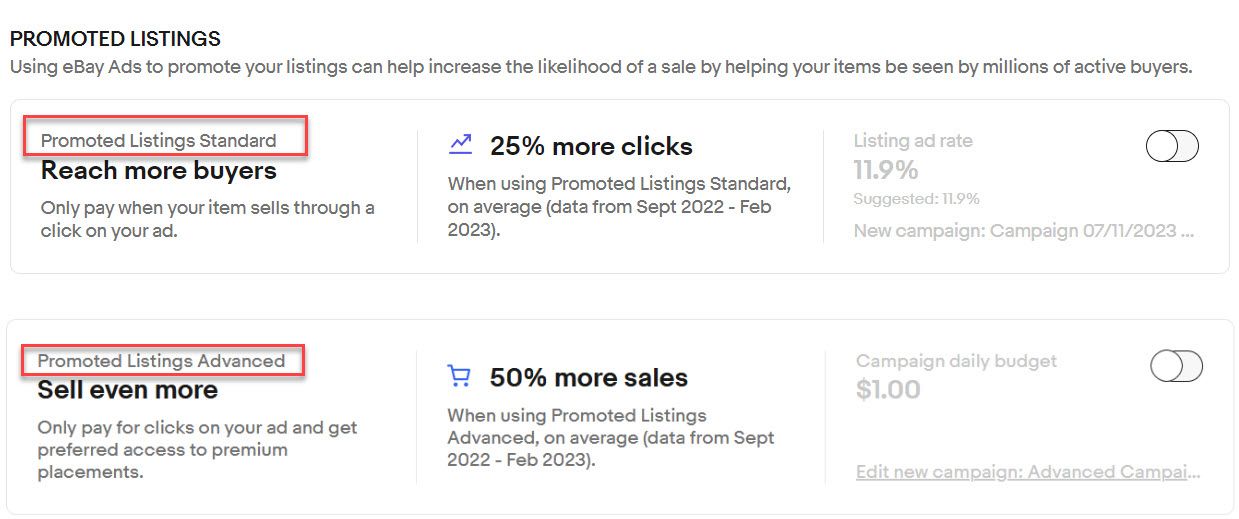Click the trending chart icon beside 25% more clicks

(x=460, y=145)
